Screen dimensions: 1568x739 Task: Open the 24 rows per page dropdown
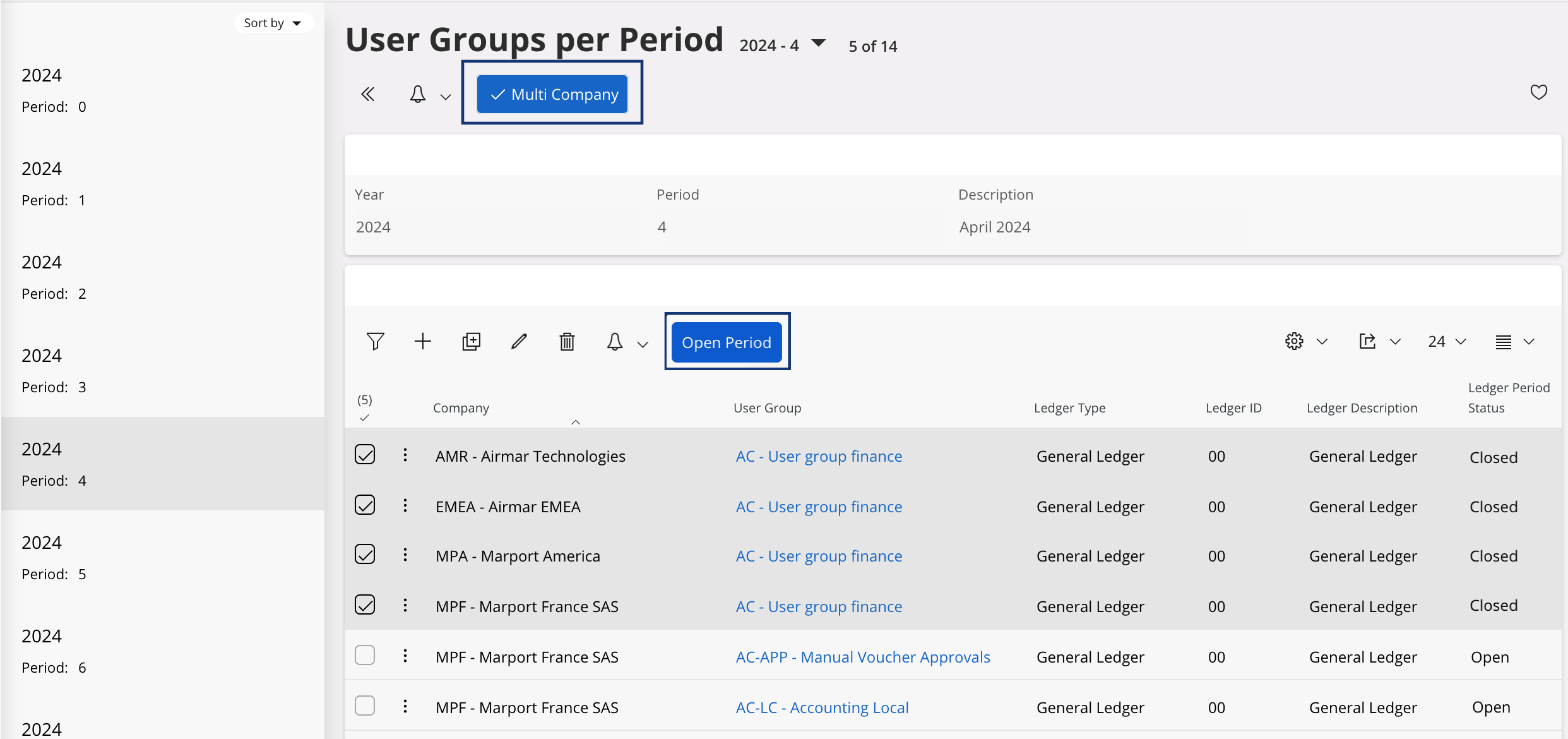tap(1446, 342)
